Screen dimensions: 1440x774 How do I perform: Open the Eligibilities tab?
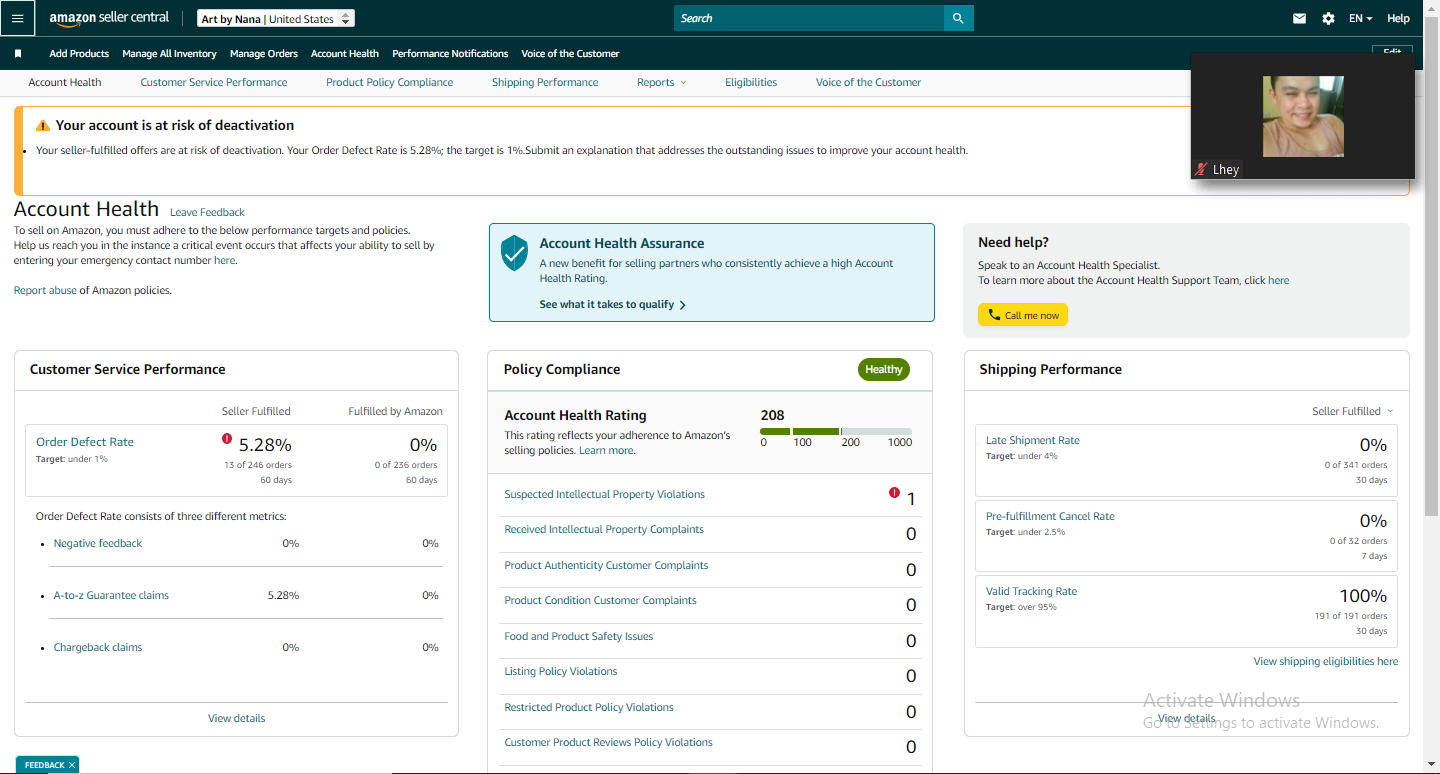pyautogui.click(x=751, y=82)
